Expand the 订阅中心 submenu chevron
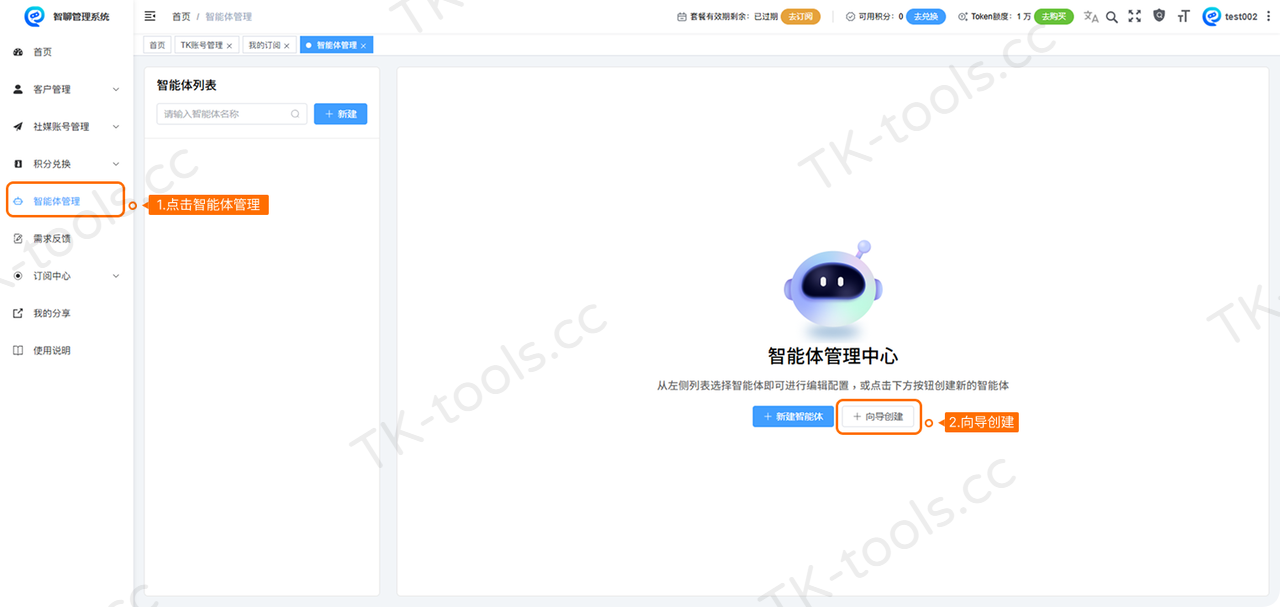1280x607 pixels. click(x=116, y=276)
